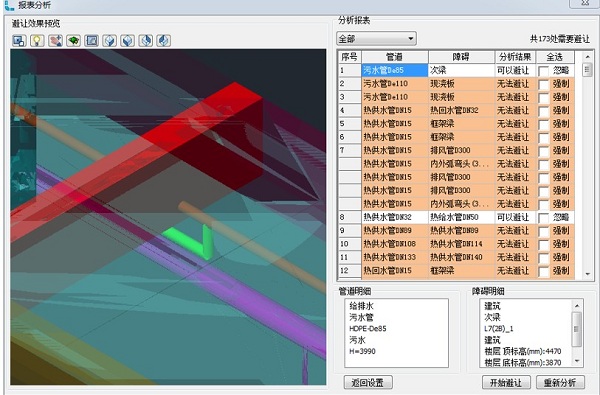
Task: Click 可以避让 result in row 1
Action: point(515,70)
